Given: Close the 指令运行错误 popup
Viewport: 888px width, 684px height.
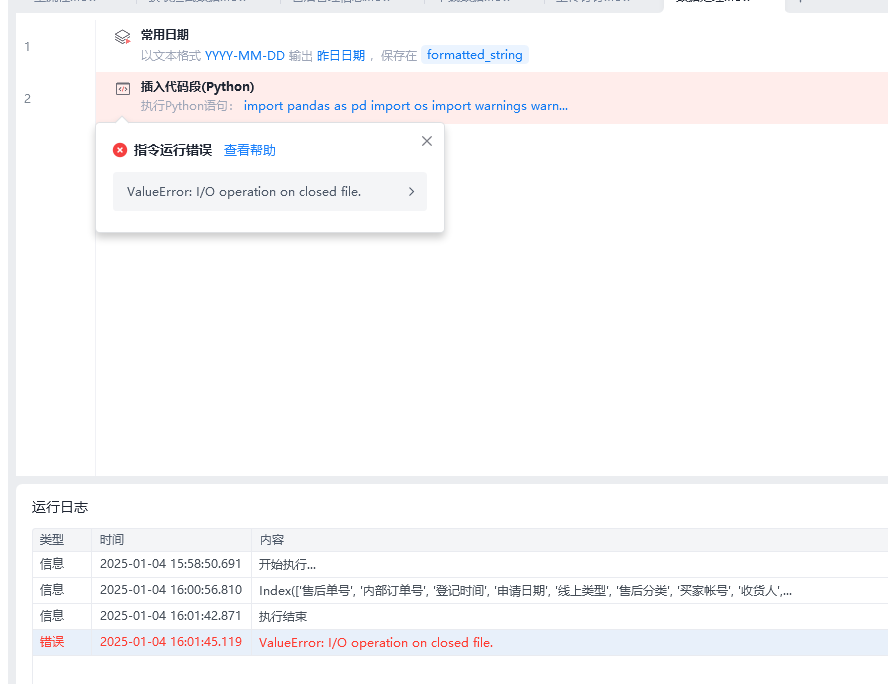Looking at the screenshot, I should 427,141.
